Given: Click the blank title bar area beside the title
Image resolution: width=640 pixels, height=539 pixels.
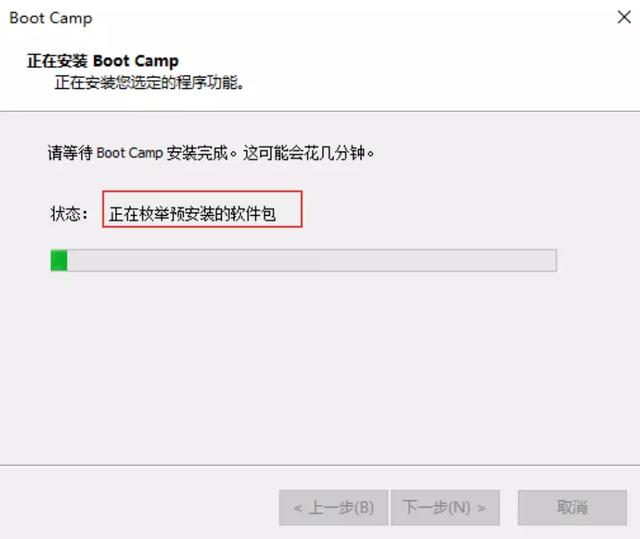Looking at the screenshot, I should tap(351, 18).
